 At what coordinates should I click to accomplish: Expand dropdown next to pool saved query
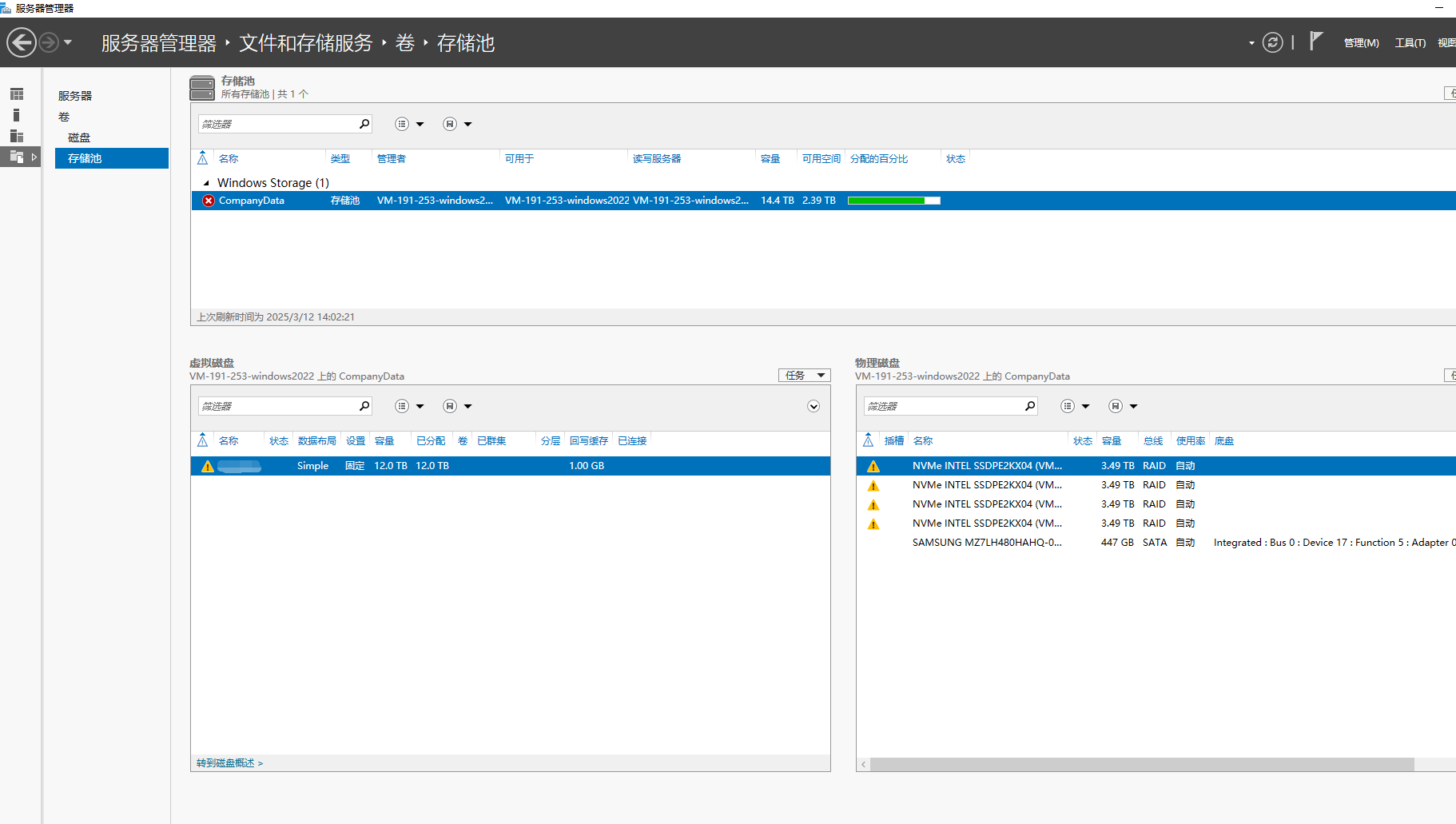coord(468,125)
